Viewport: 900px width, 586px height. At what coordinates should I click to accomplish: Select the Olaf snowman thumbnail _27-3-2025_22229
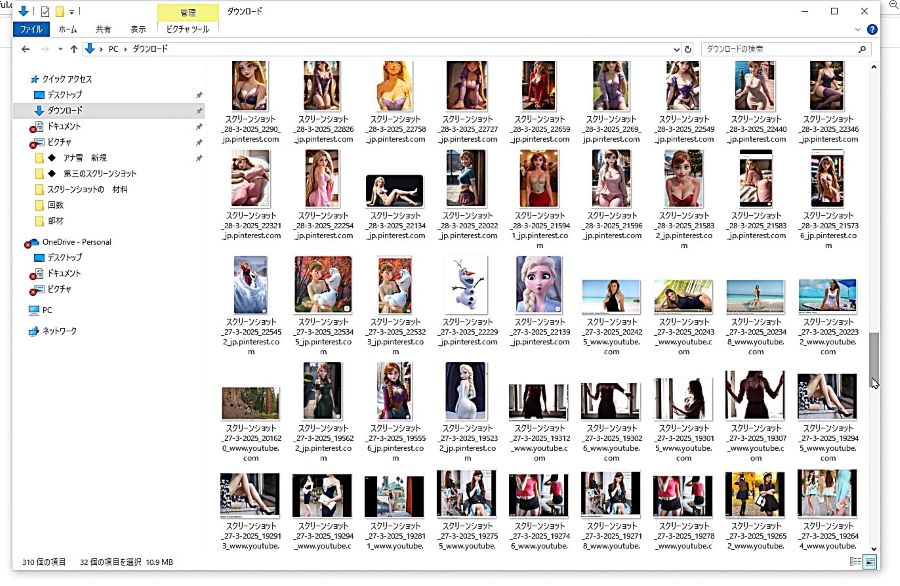(x=467, y=285)
